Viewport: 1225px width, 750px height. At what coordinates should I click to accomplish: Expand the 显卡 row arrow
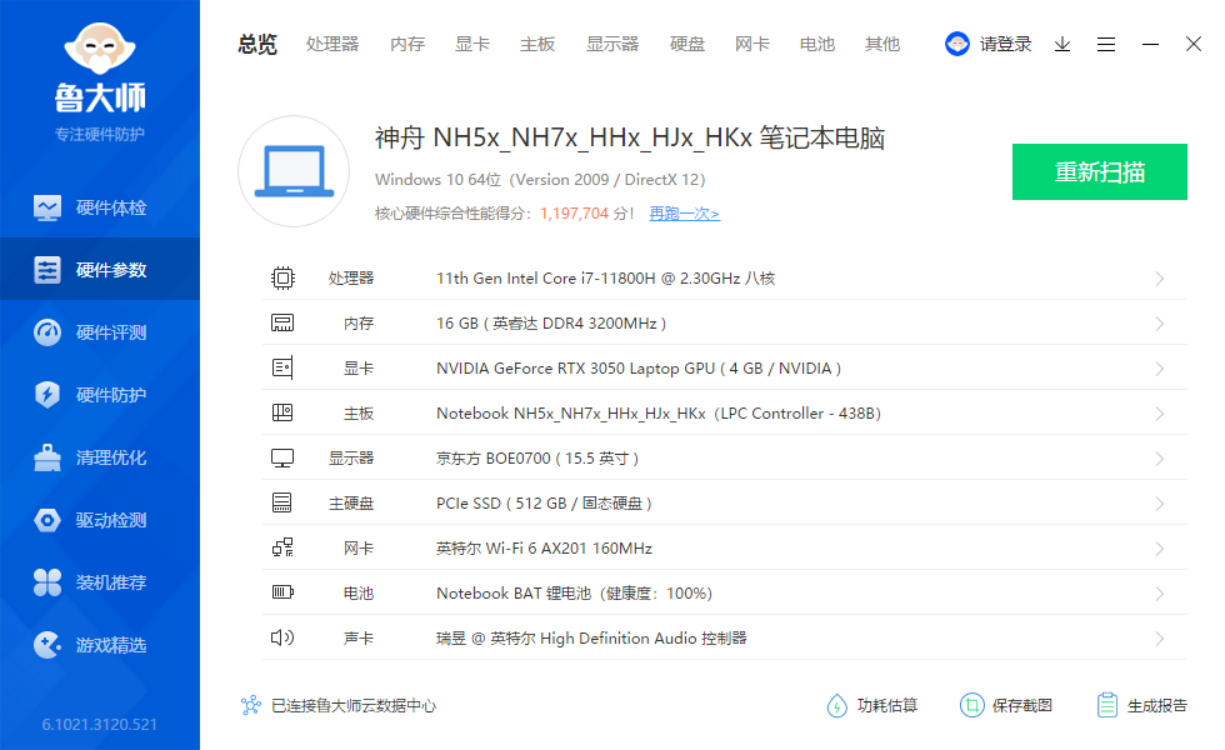1159,369
